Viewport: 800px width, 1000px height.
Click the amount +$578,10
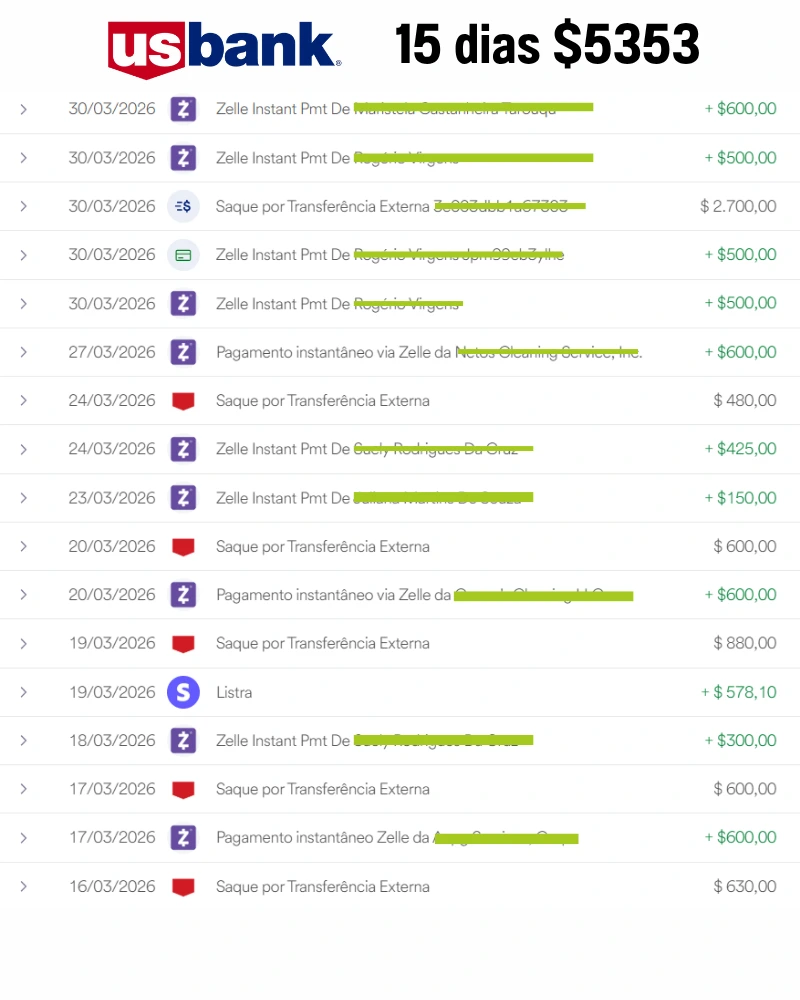(739, 692)
